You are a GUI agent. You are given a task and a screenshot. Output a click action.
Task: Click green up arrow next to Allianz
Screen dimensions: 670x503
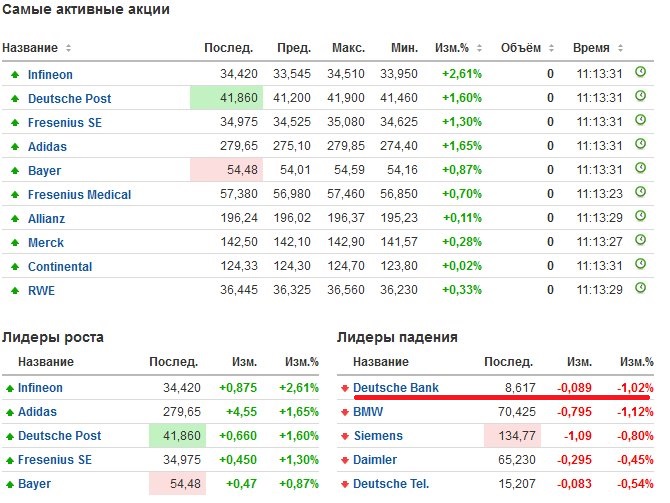point(15,219)
